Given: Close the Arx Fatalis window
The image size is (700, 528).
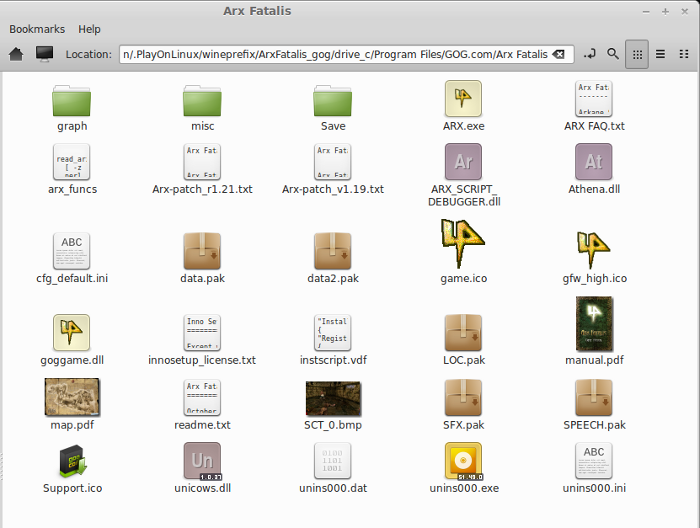Looking at the screenshot, I should (684, 12).
